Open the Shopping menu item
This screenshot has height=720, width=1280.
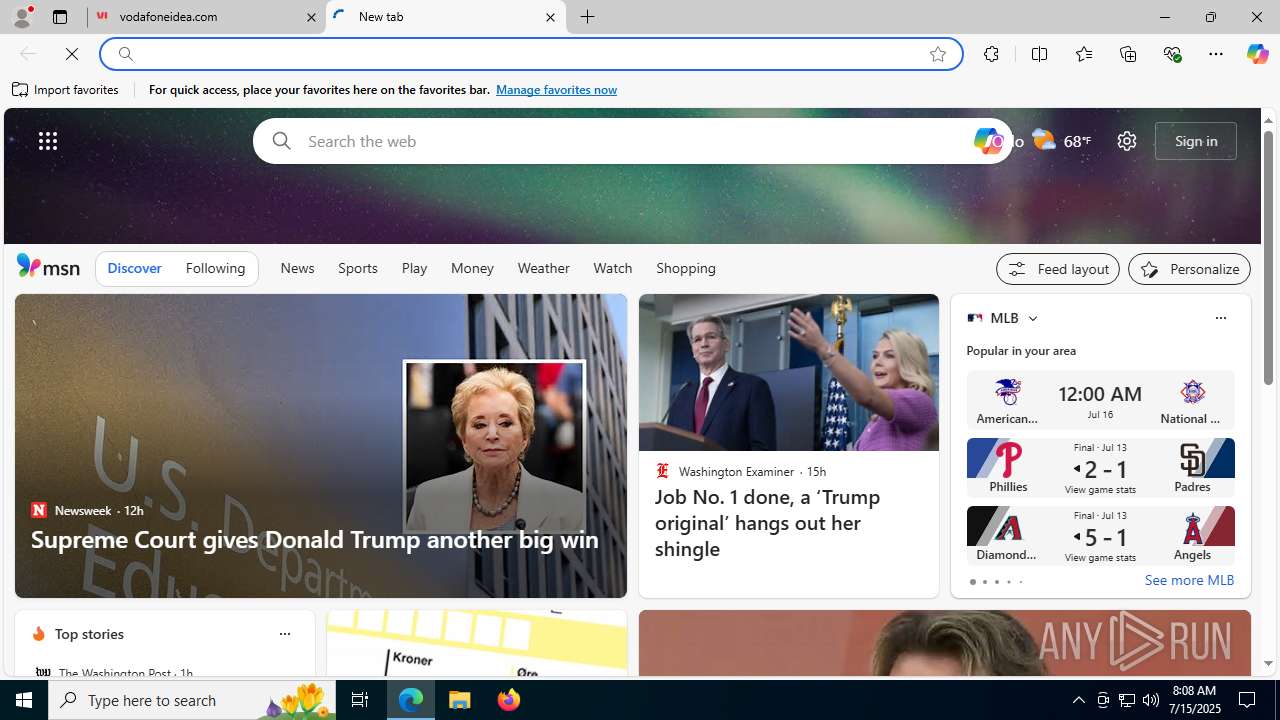(x=686, y=269)
